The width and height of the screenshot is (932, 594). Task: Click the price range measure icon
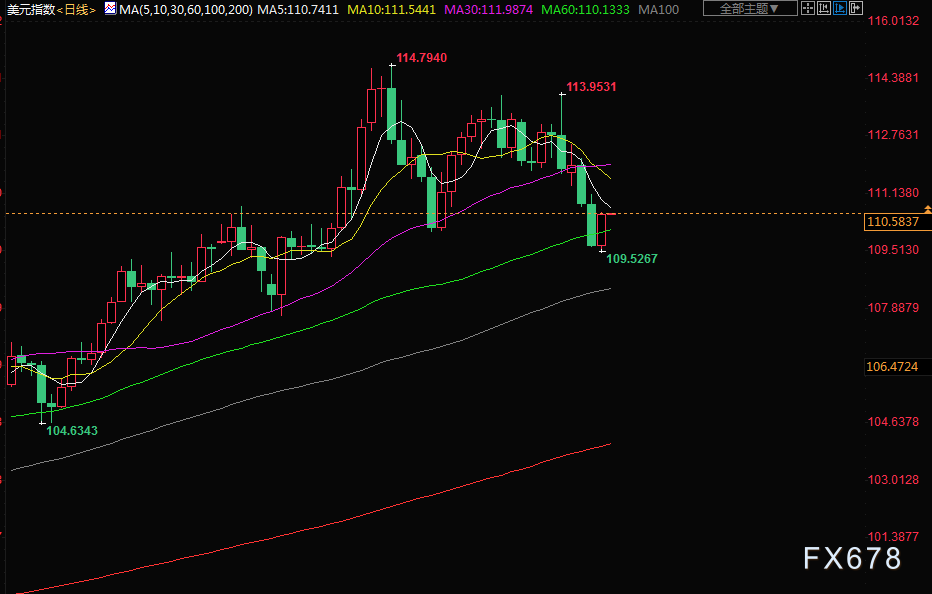coord(825,9)
